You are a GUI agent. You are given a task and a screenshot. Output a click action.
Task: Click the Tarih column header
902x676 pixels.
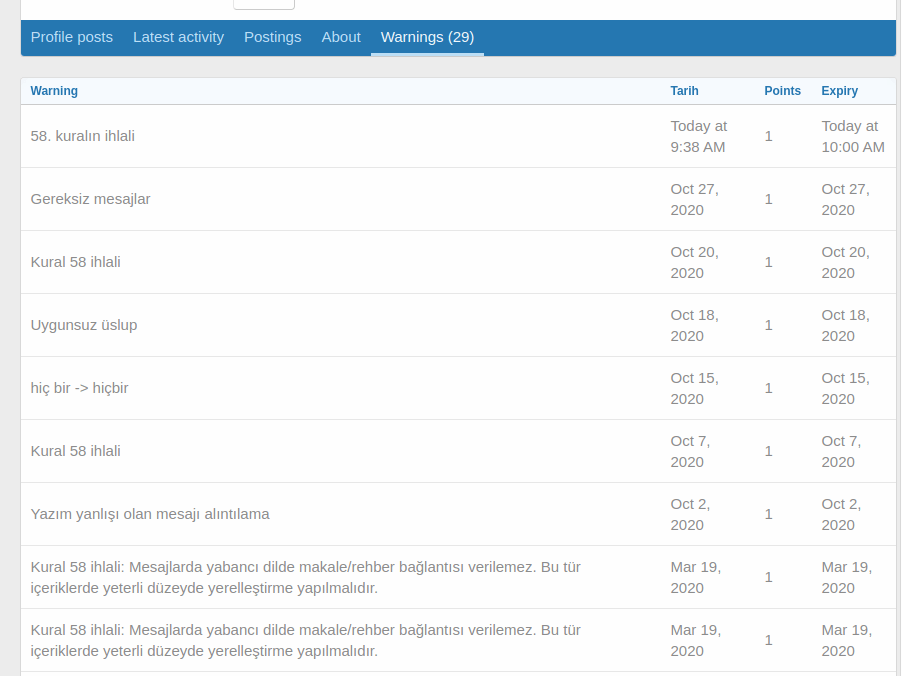pyautogui.click(x=685, y=91)
